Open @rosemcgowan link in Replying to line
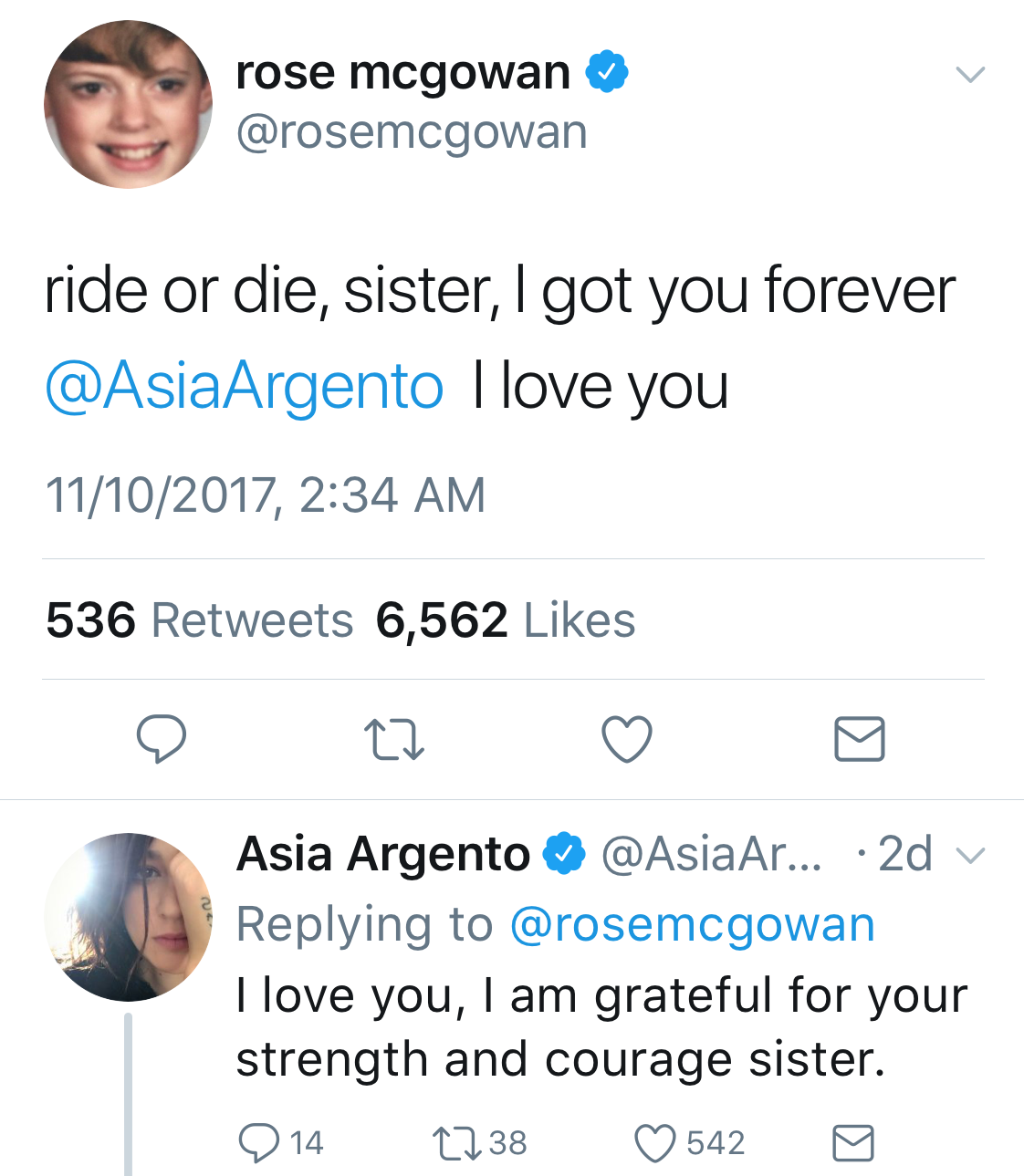Viewport: 1024px width, 1176px height. [x=692, y=924]
